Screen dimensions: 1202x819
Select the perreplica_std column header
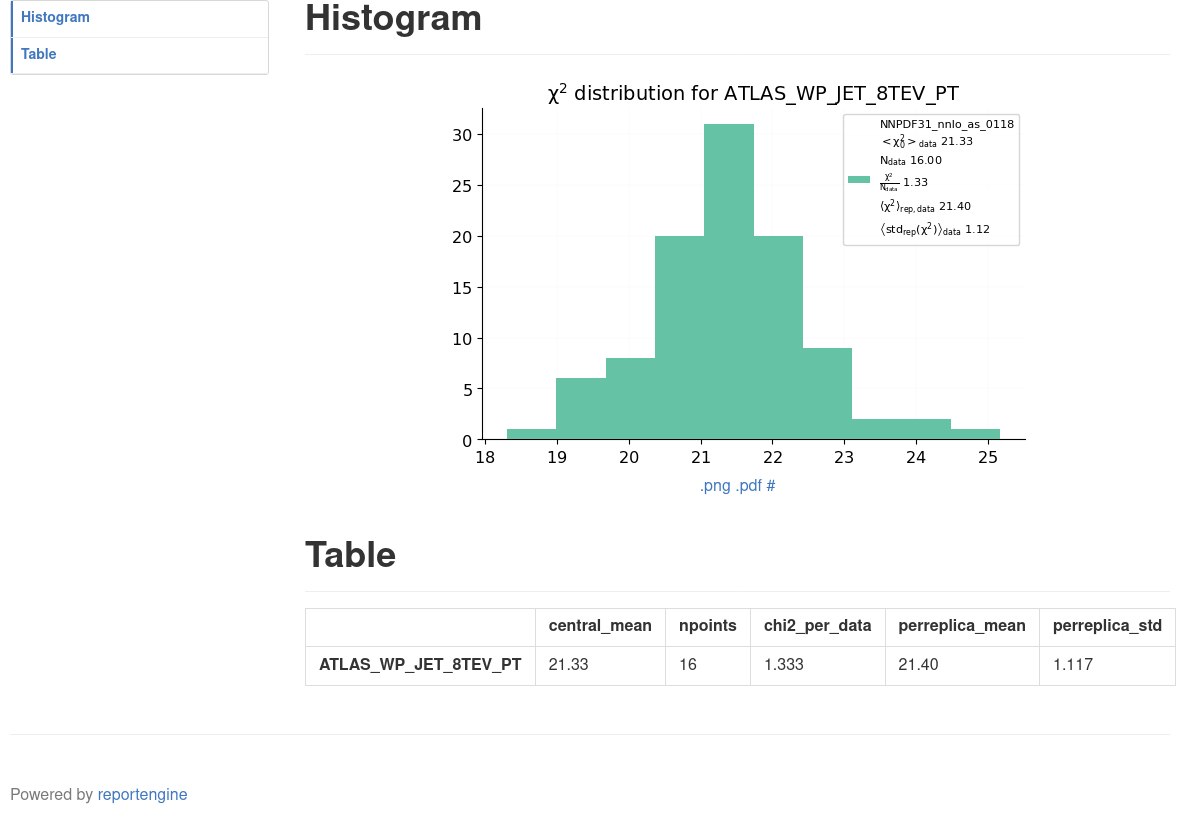[1107, 626]
